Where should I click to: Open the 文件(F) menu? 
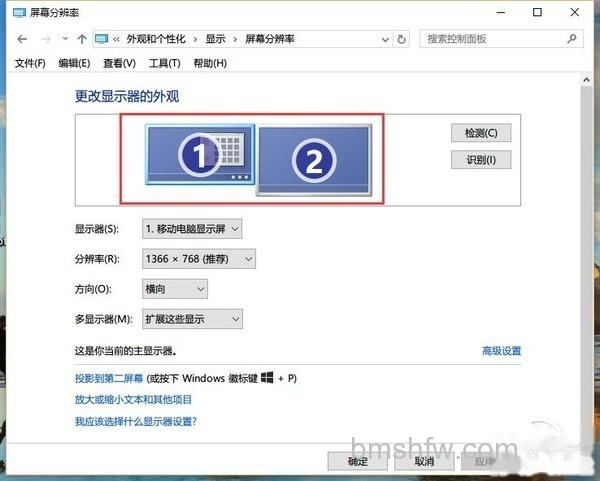click(30, 63)
